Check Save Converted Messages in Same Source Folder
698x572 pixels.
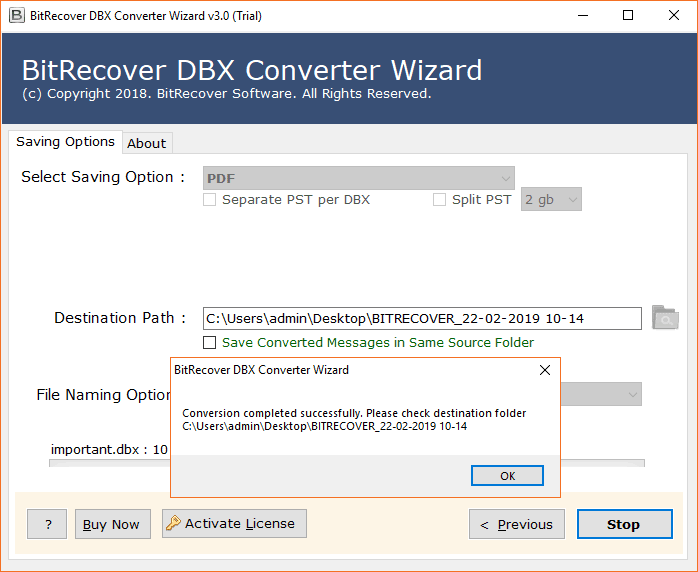[209, 342]
